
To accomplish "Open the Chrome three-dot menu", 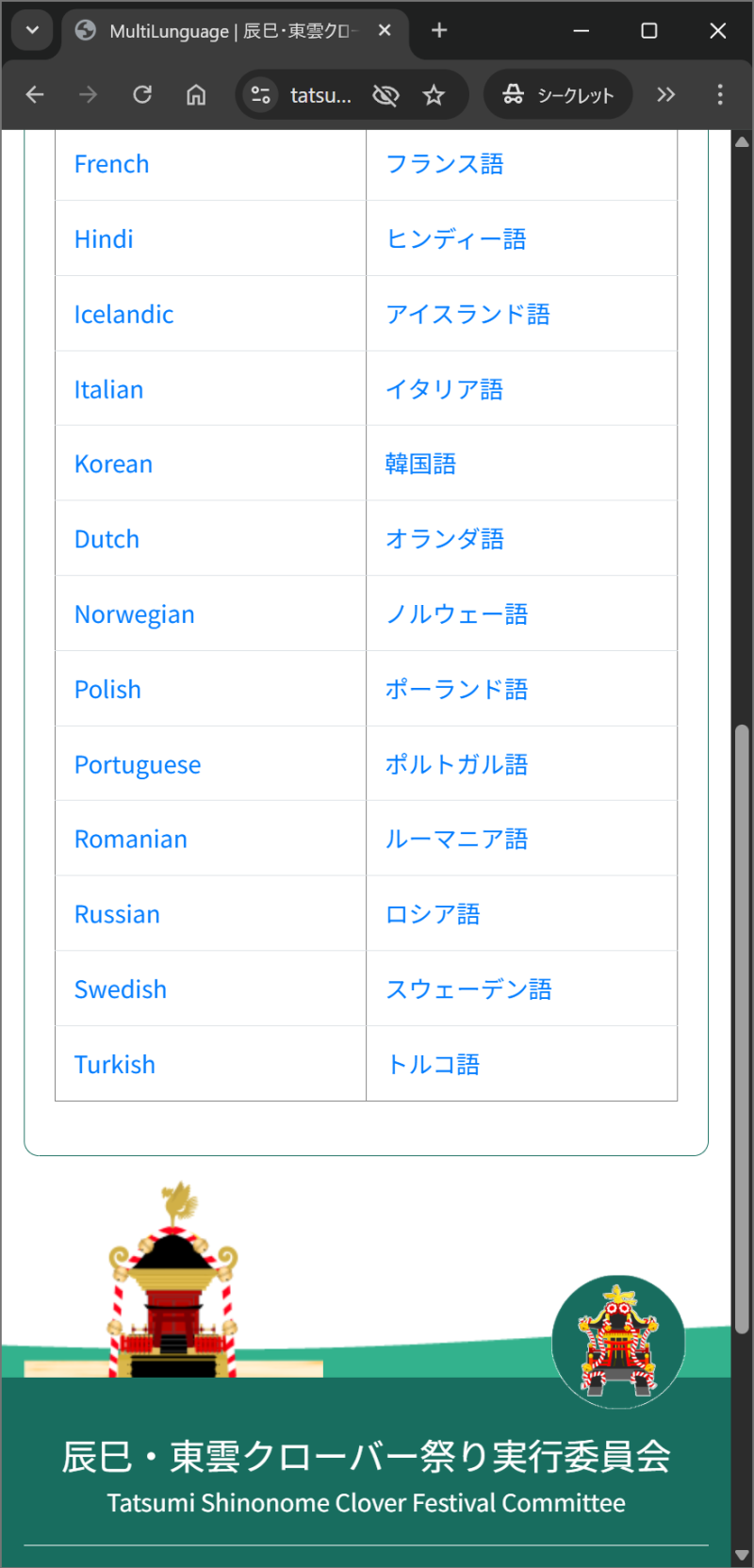I will pyautogui.click(x=720, y=94).
